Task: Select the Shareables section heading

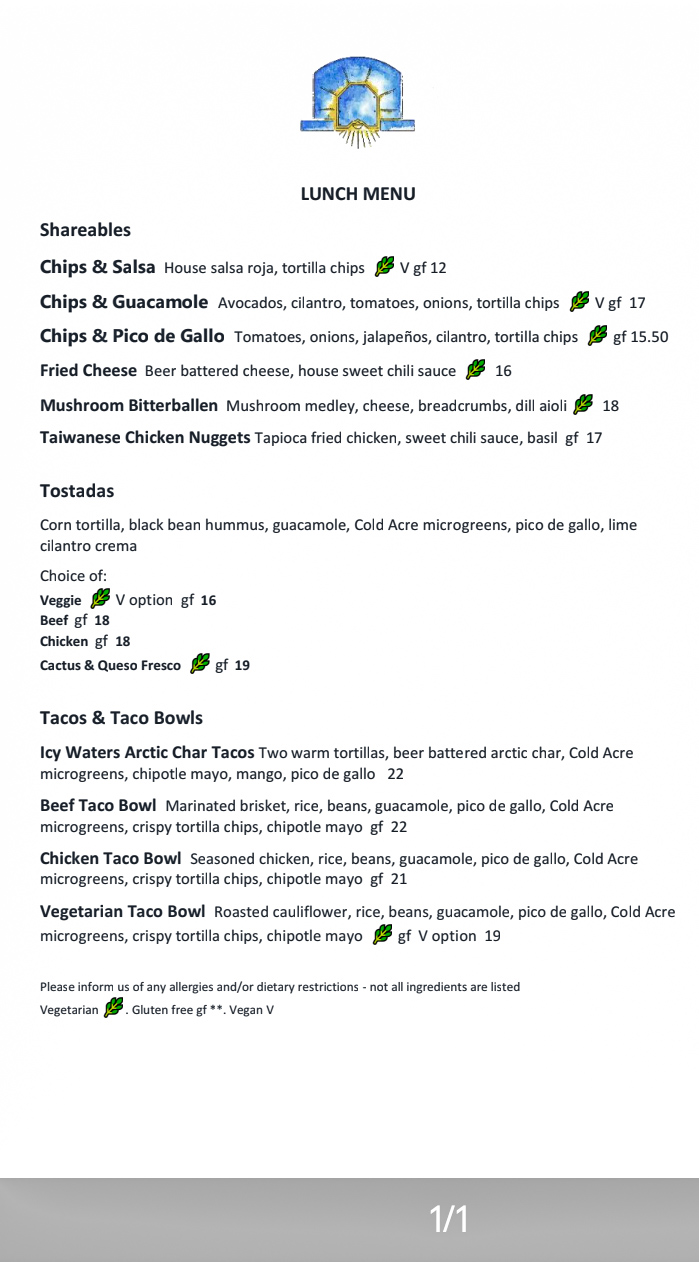Action: (85, 230)
